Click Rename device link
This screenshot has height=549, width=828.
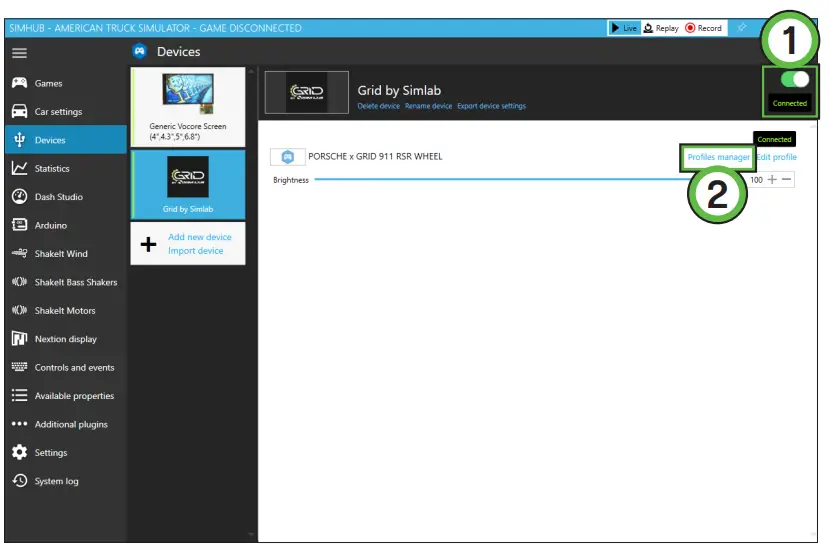(x=428, y=106)
